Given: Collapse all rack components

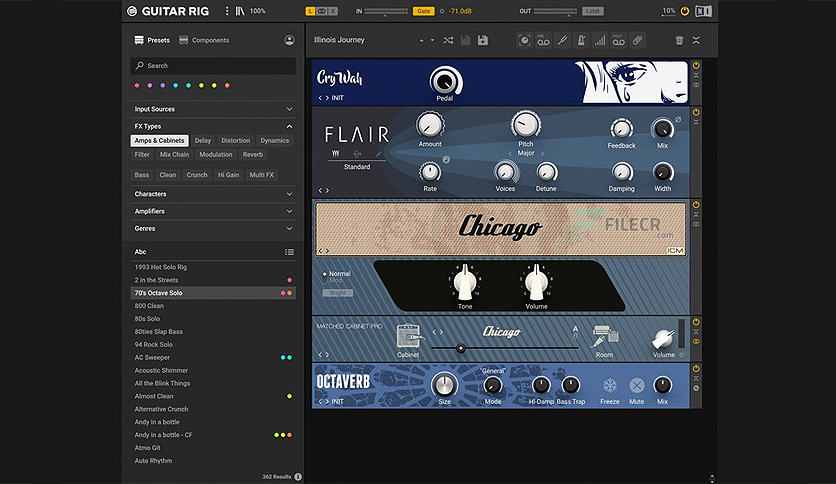Looking at the screenshot, I should point(696,40).
